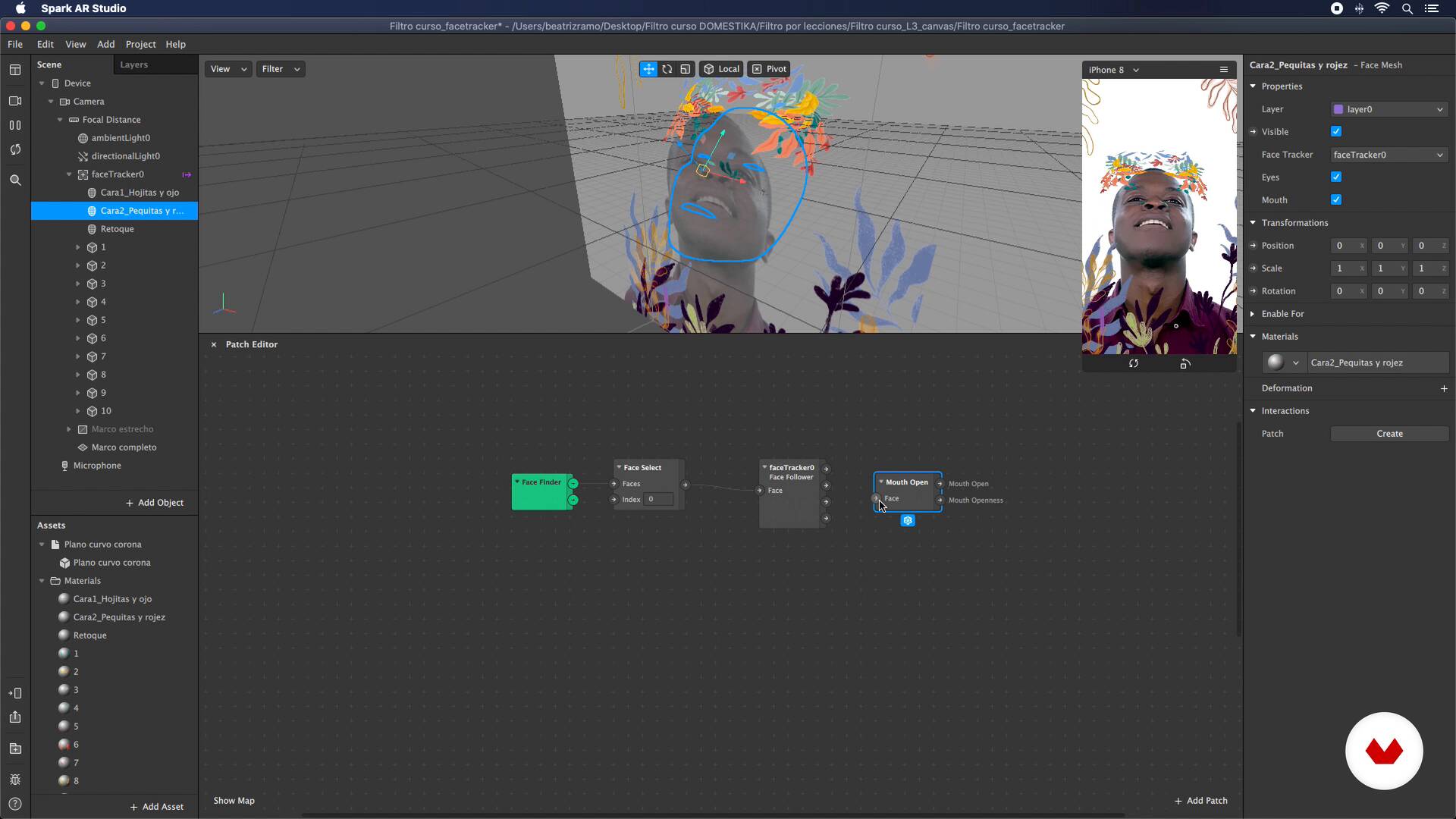
Task: Open the Face Tracker dropdown
Action: pos(1389,155)
